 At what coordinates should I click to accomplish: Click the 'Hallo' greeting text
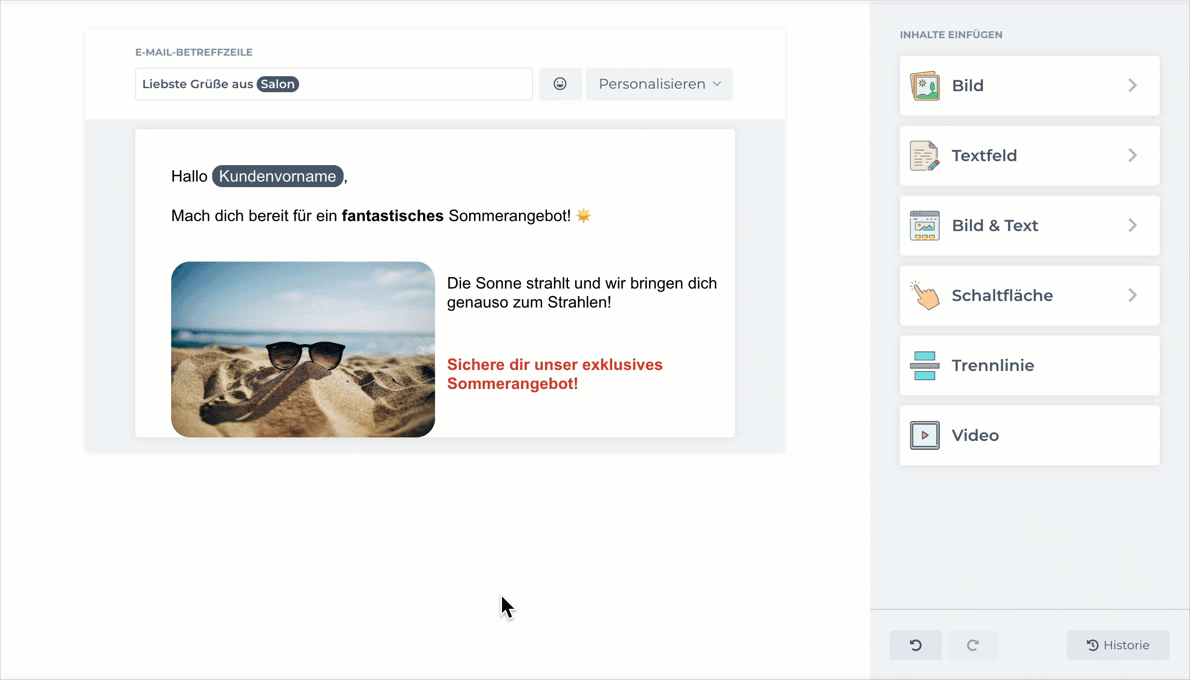click(189, 176)
